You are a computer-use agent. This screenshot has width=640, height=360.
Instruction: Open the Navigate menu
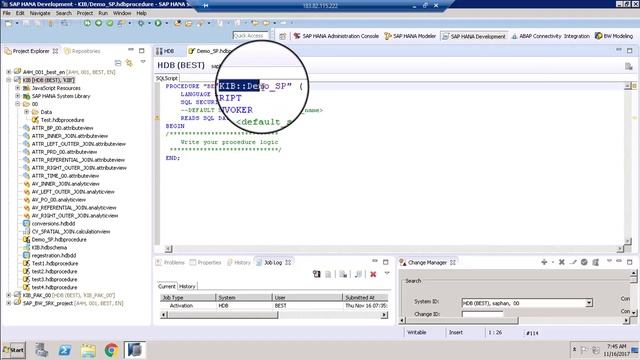[x=40, y=13]
